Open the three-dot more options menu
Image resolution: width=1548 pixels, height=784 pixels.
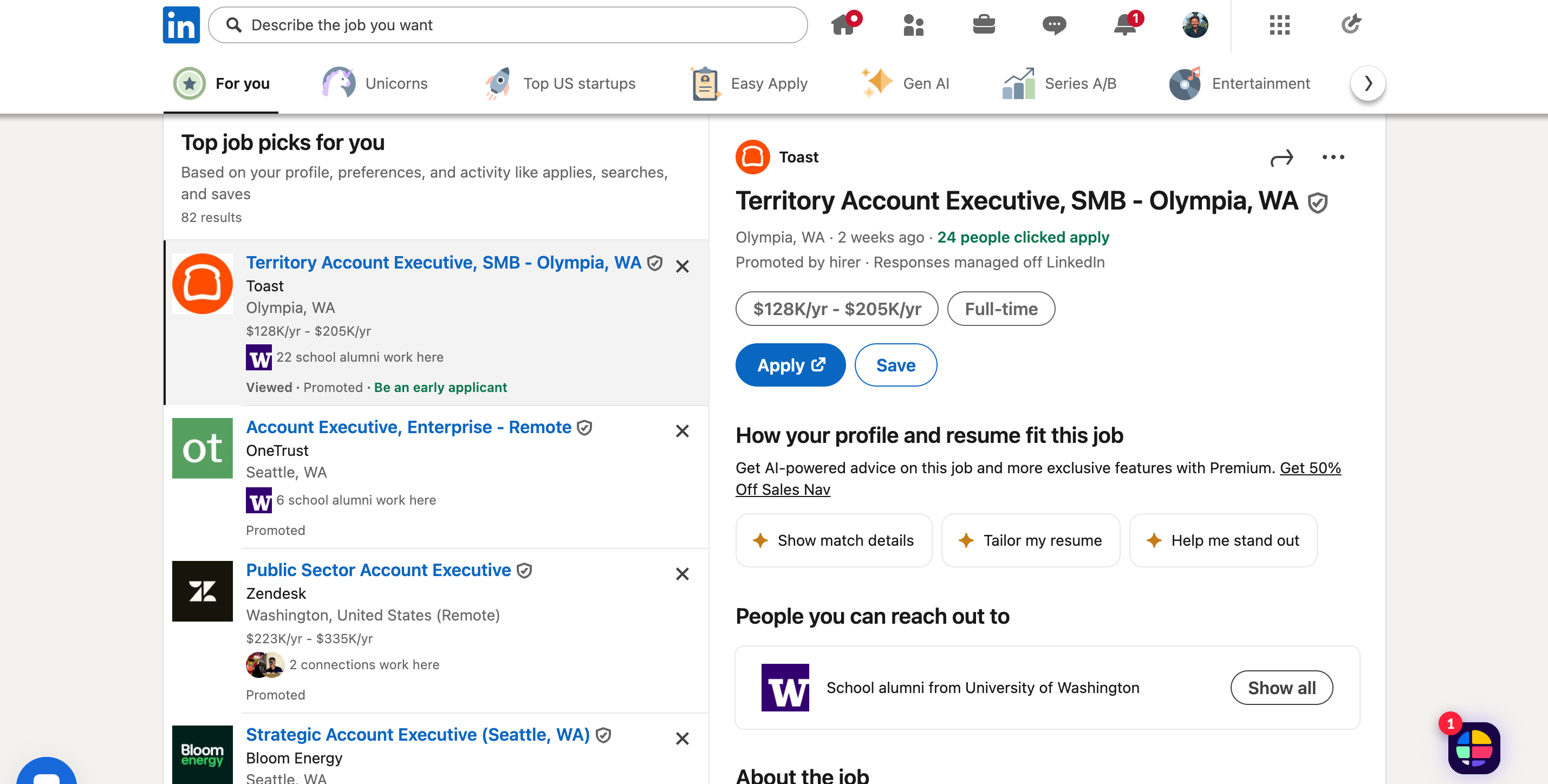1333,158
